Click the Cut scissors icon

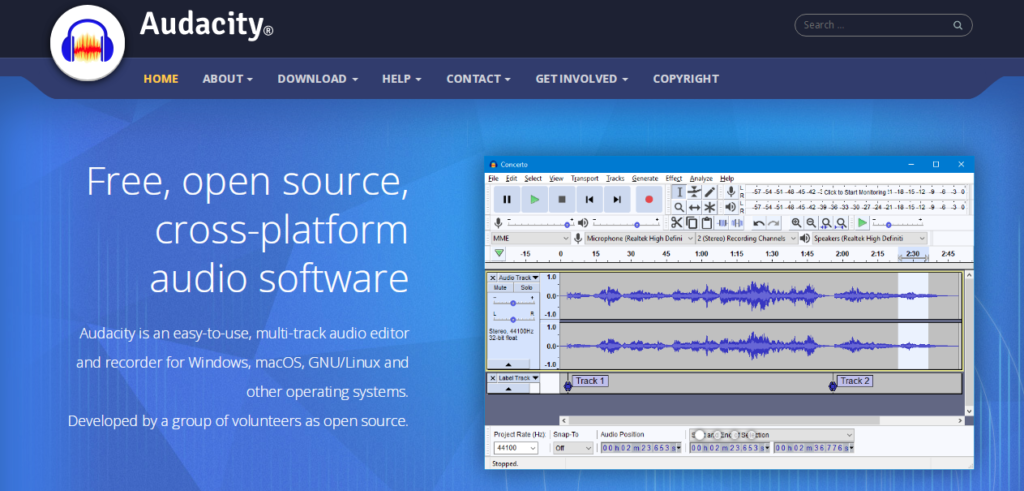click(x=677, y=223)
